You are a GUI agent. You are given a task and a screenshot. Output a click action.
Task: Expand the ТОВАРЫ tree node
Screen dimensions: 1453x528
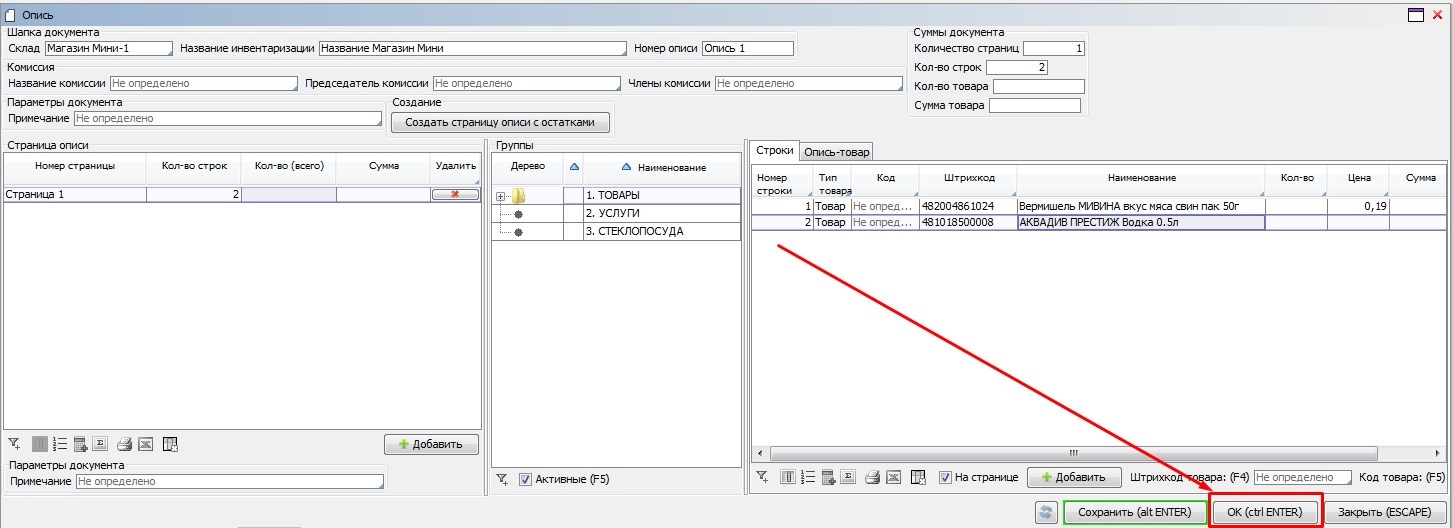coord(500,196)
